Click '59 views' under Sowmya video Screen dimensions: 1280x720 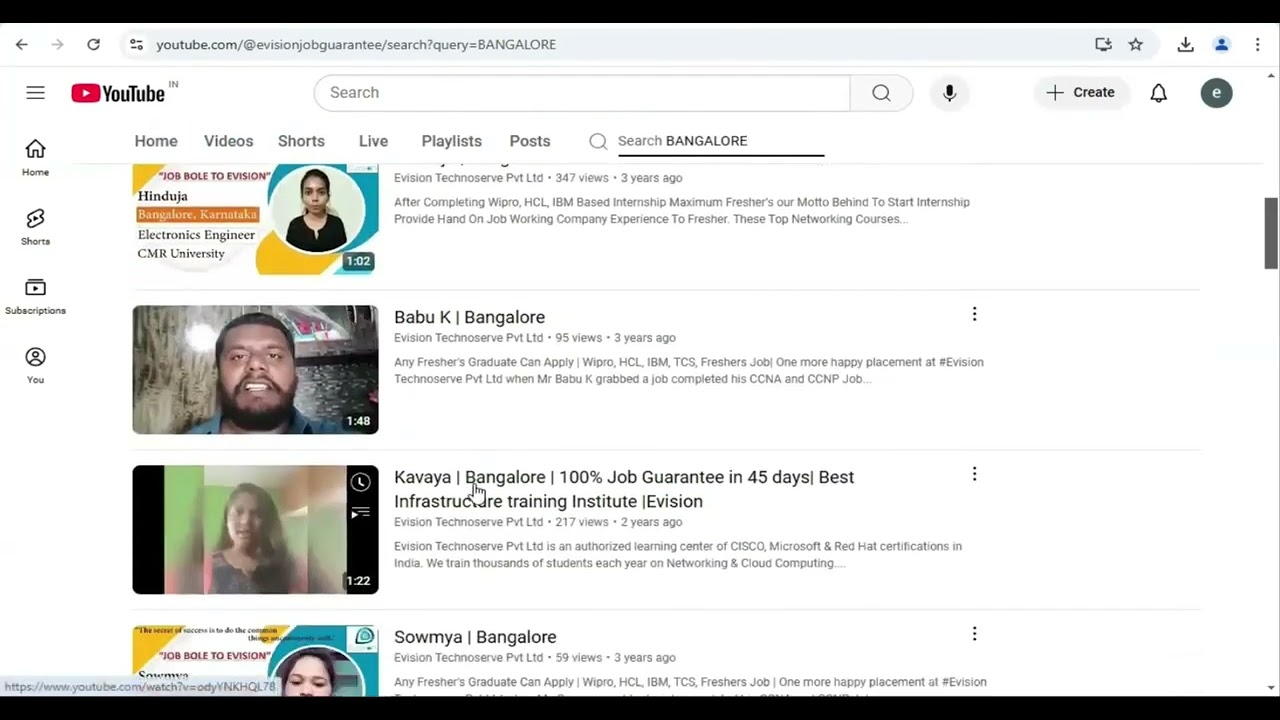pyautogui.click(x=579, y=658)
